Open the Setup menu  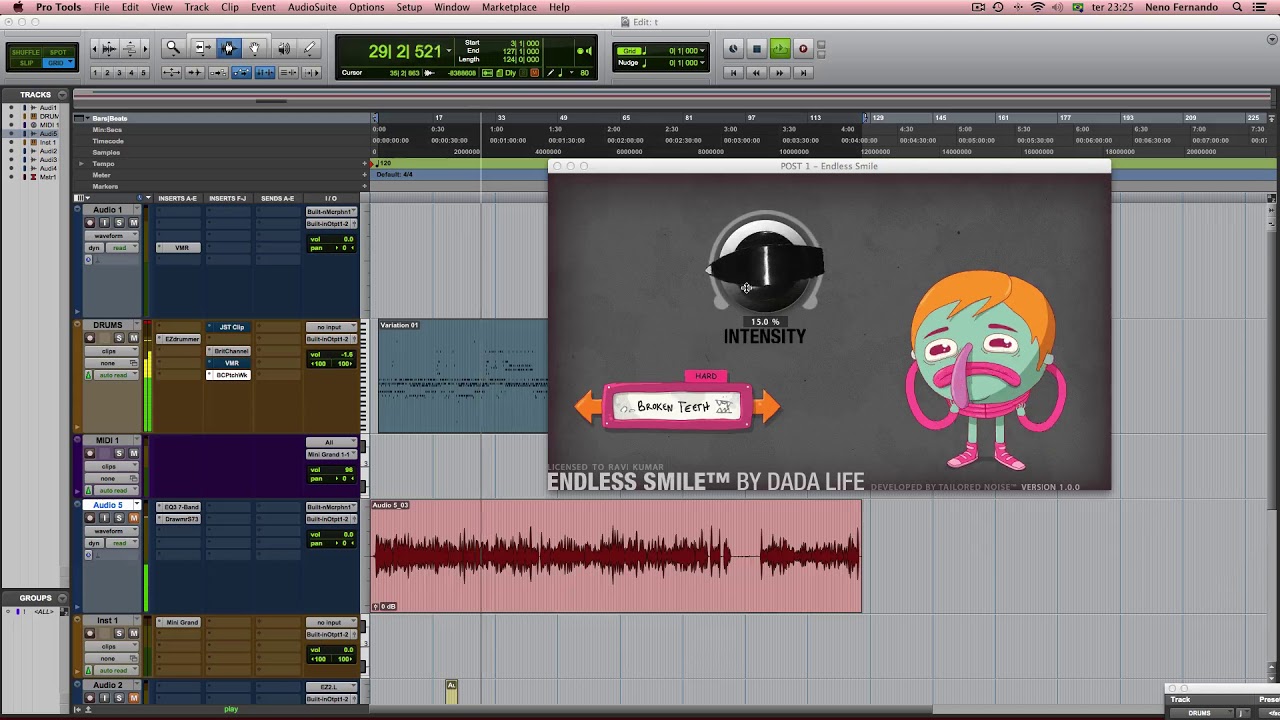tap(409, 7)
